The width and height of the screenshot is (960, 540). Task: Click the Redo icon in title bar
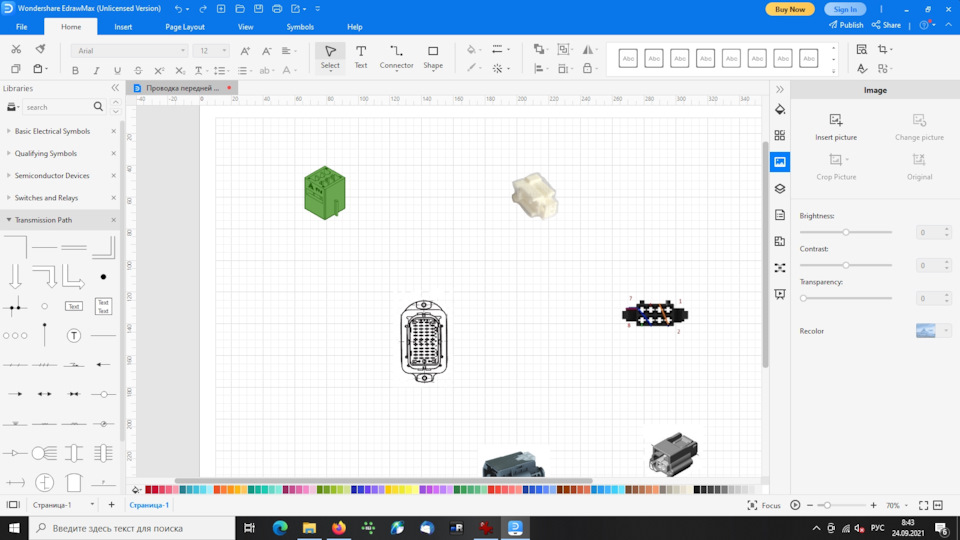click(203, 9)
